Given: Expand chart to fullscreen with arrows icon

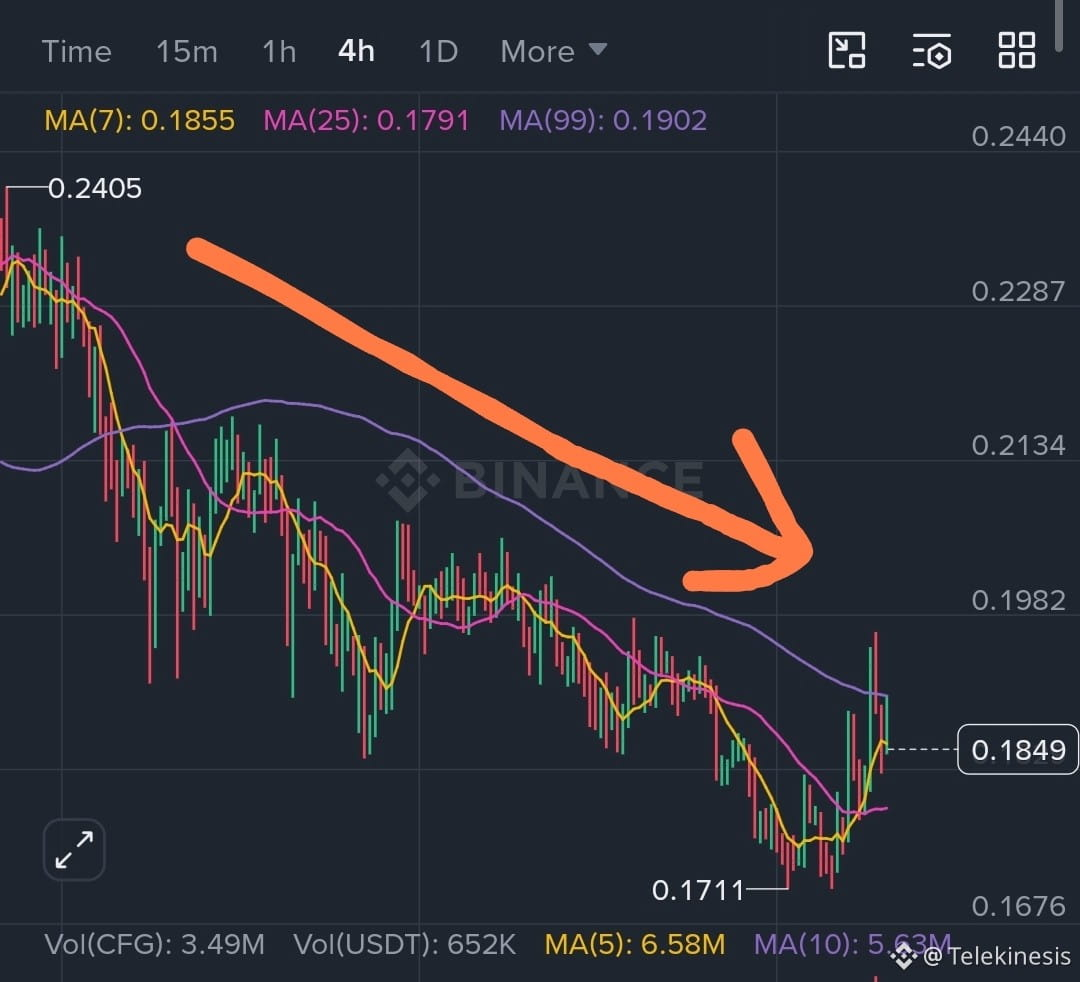Looking at the screenshot, I should [x=74, y=850].
